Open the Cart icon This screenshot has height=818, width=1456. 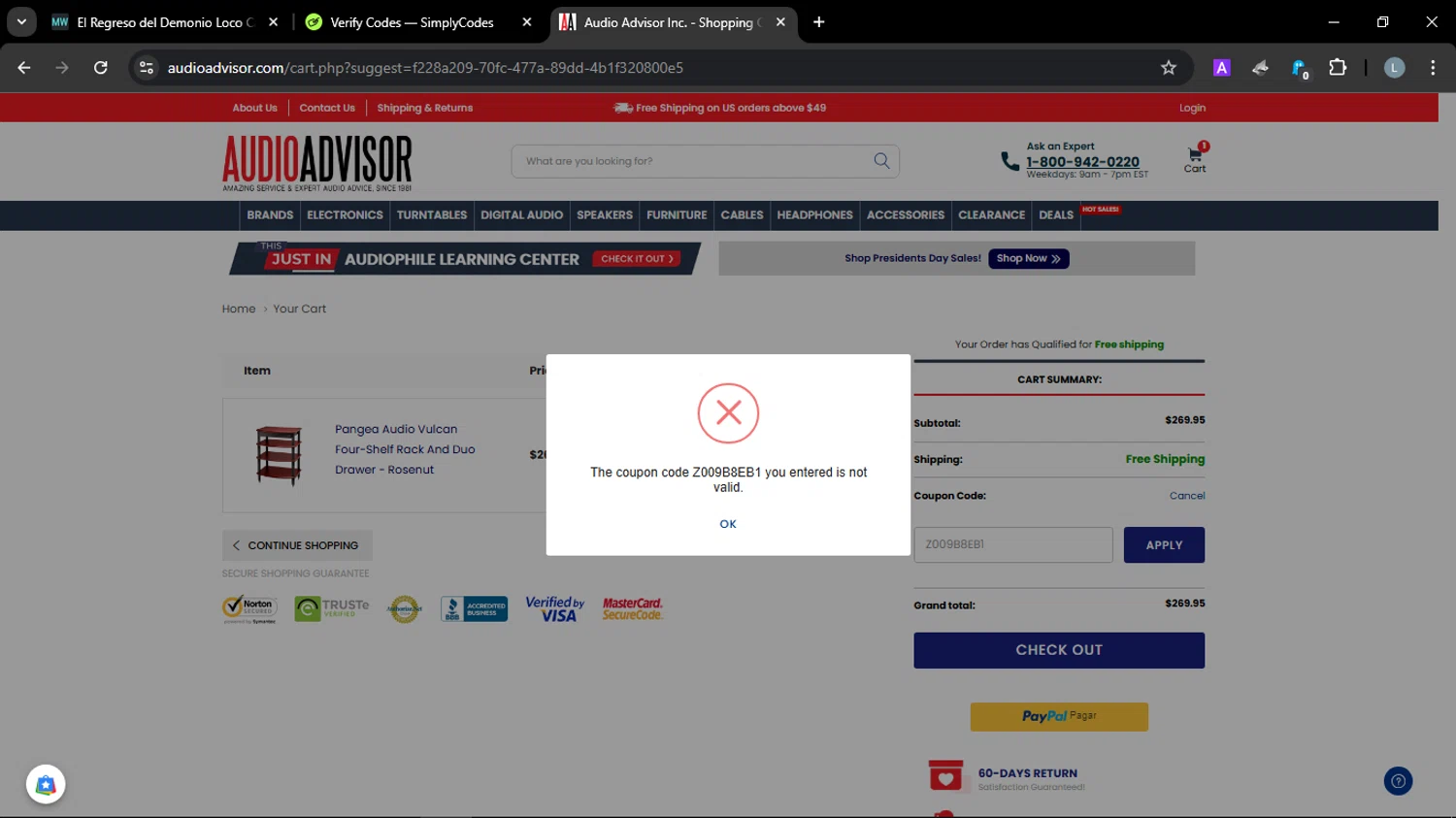(x=1195, y=159)
